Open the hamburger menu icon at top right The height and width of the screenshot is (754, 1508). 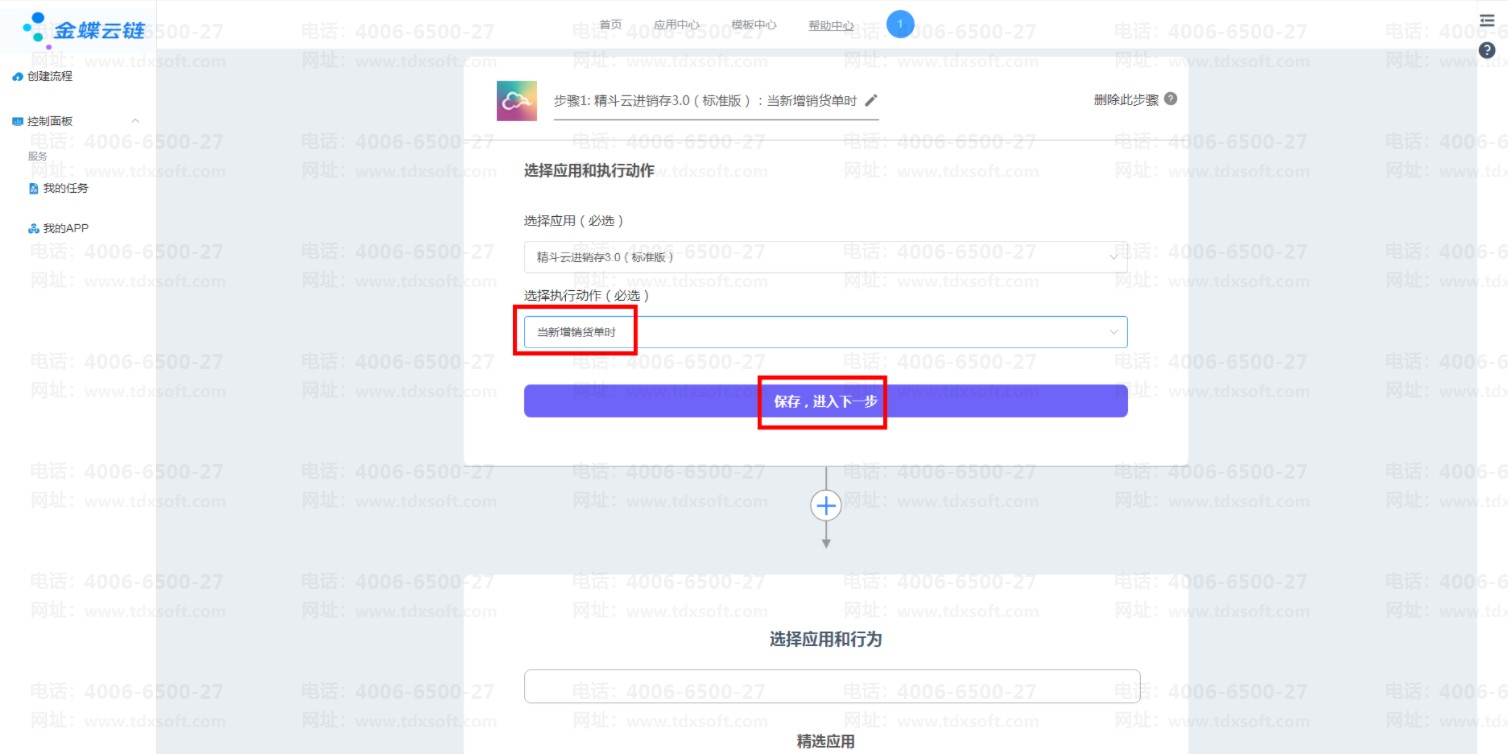(1486, 21)
